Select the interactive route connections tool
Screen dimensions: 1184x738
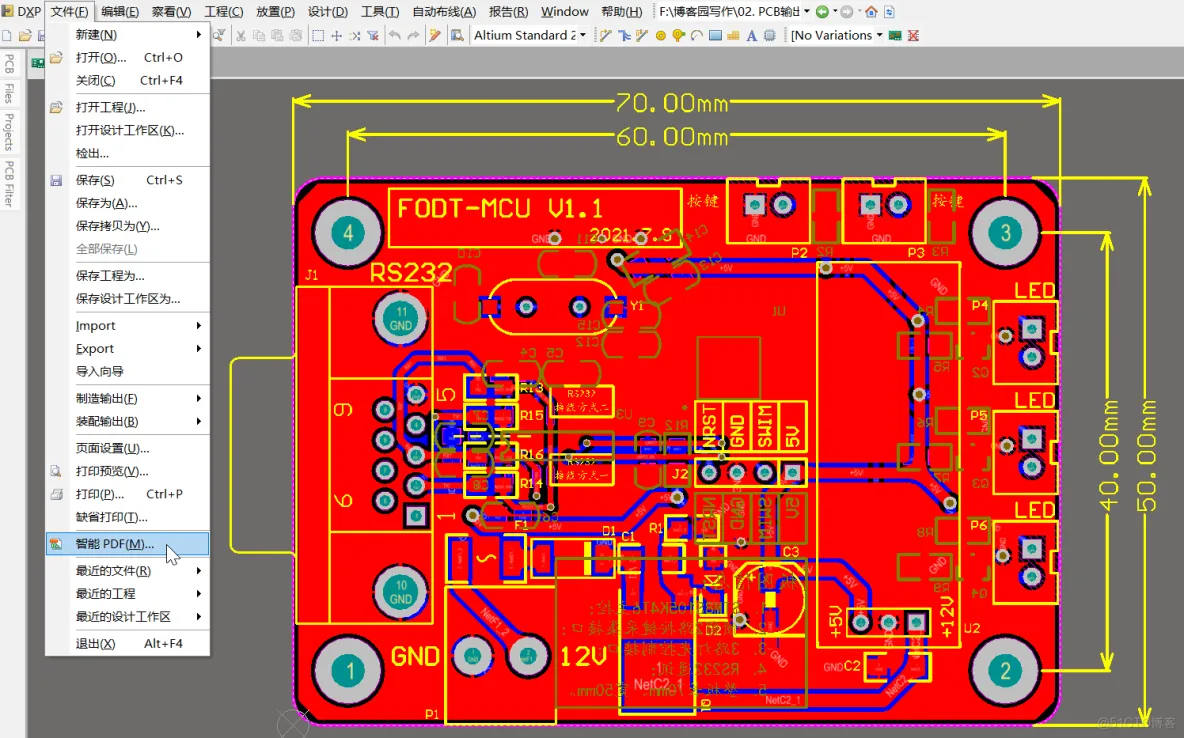click(x=606, y=36)
